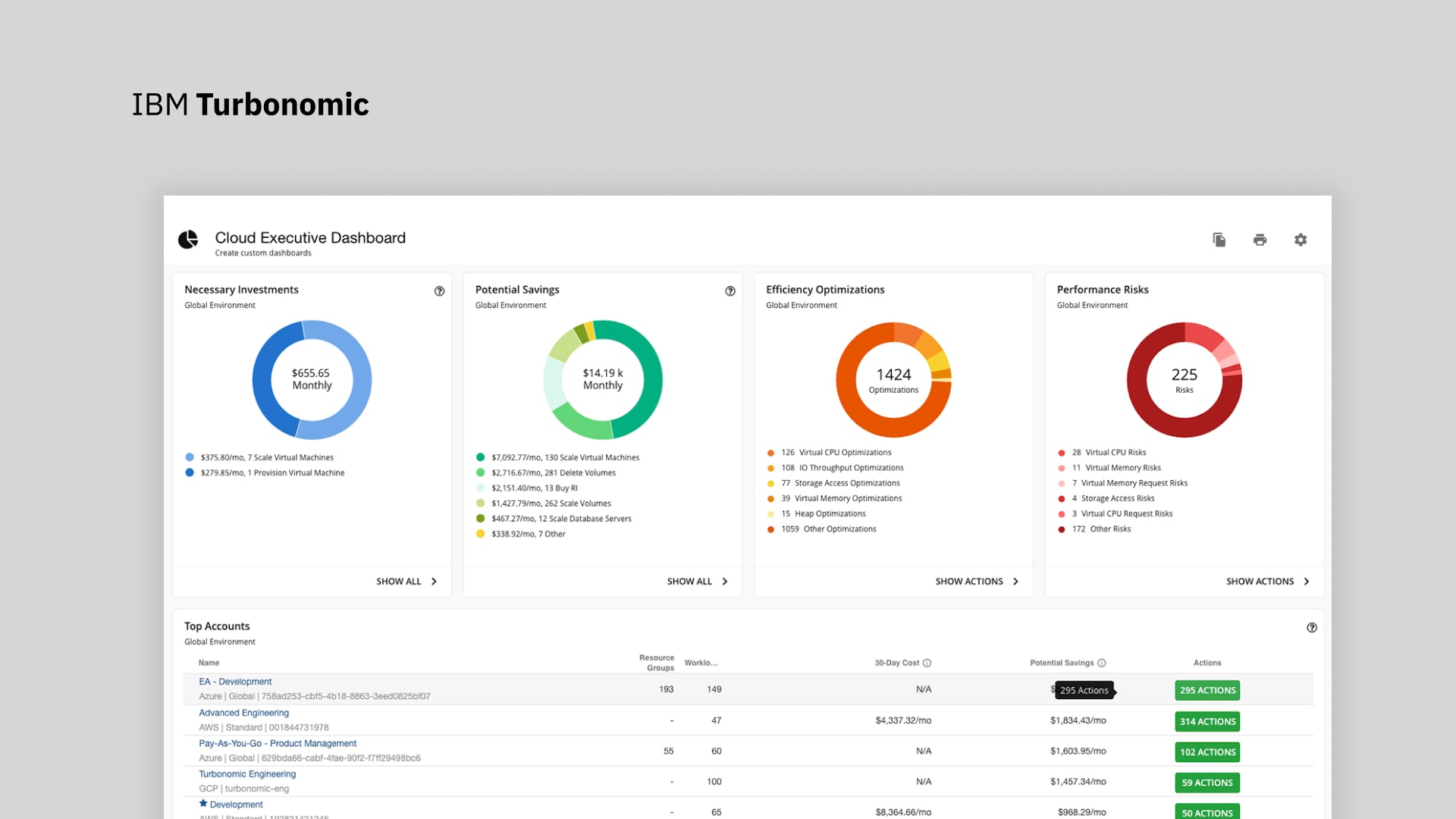Click the 30-Day Cost info icon
Screen dimensions: 1456x819
point(927,663)
